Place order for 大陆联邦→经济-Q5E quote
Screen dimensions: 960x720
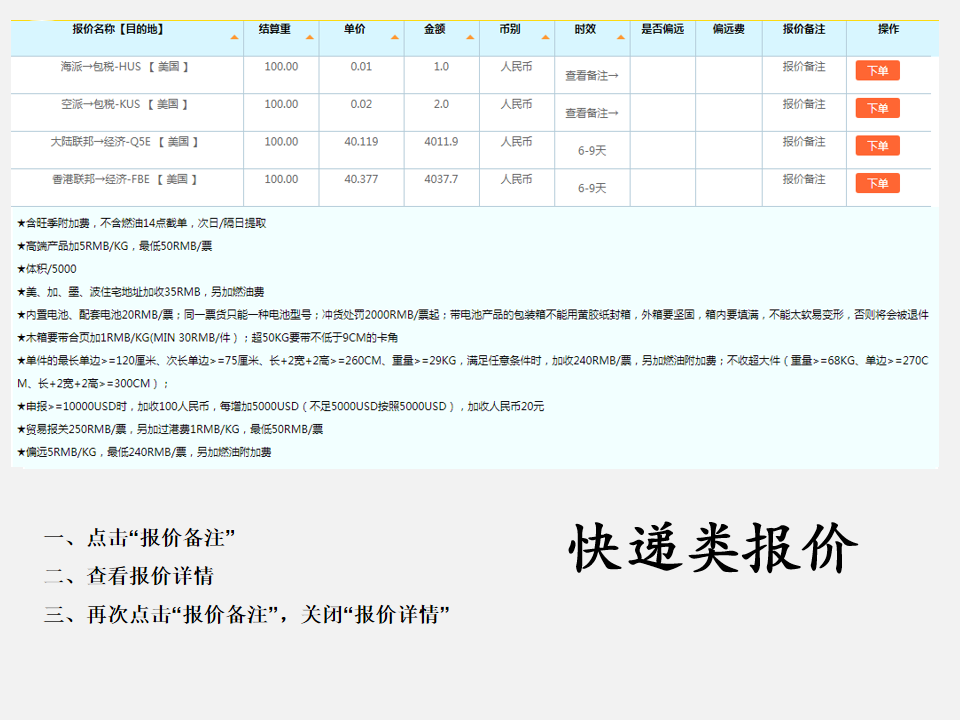(x=877, y=146)
